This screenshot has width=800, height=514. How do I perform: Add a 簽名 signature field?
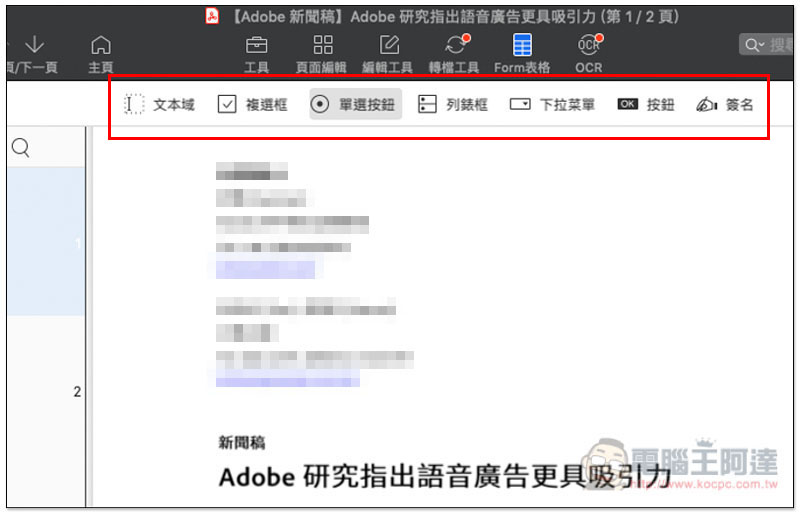pyautogui.click(x=725, y=105)
